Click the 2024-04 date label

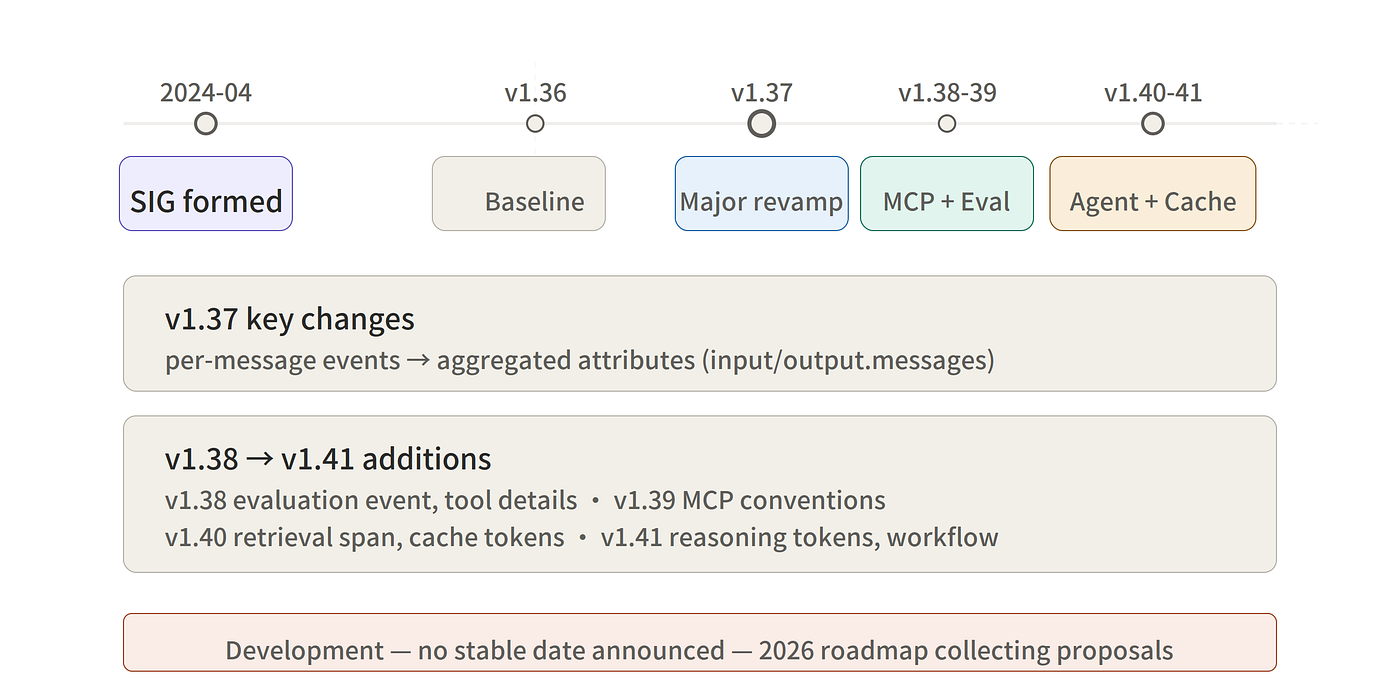click(206, 93)
